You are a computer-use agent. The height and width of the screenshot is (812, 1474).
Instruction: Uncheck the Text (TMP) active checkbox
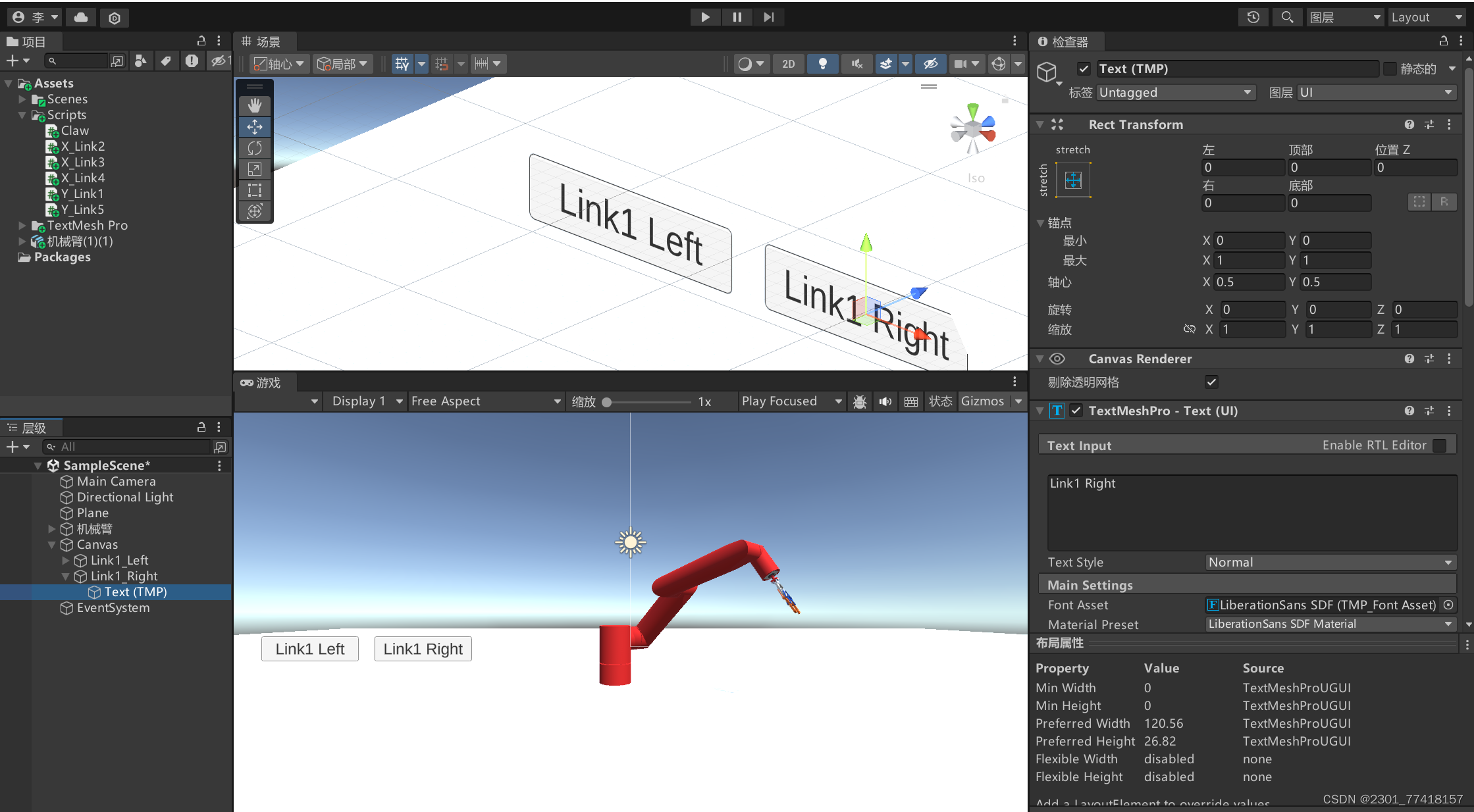[x=1084, y=68]
